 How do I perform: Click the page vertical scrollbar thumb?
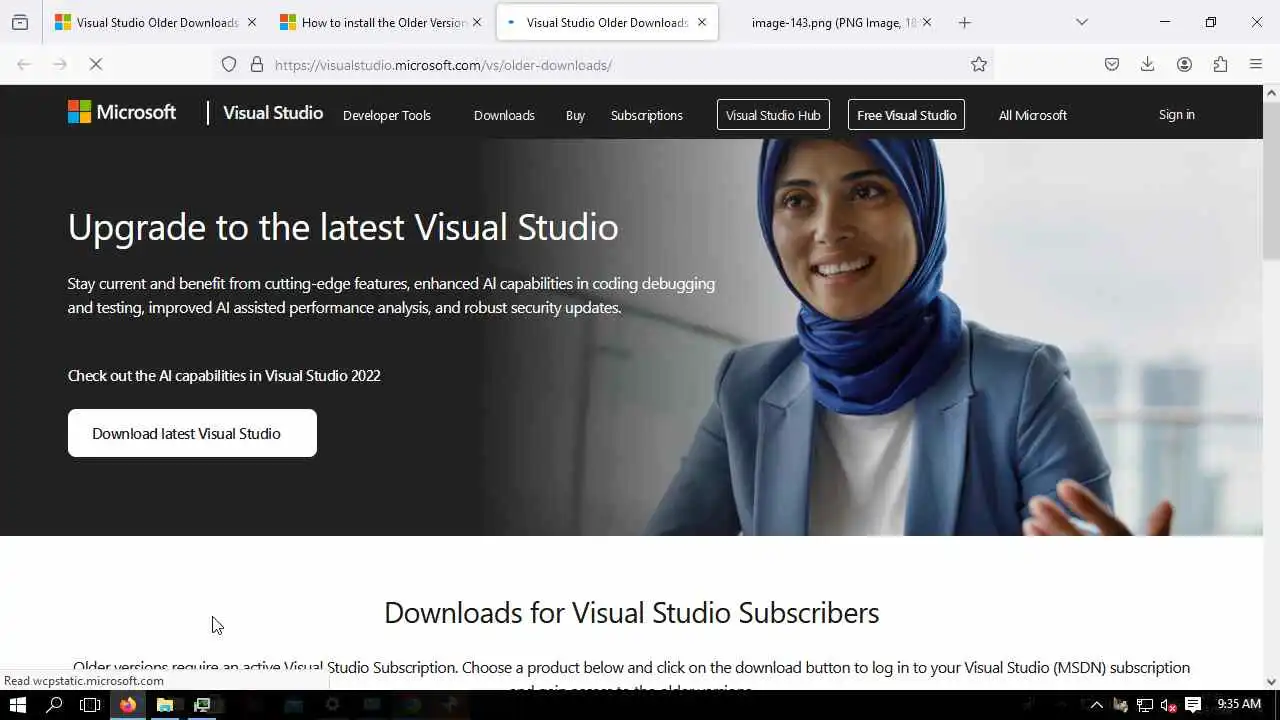[x=1272, y=180]
